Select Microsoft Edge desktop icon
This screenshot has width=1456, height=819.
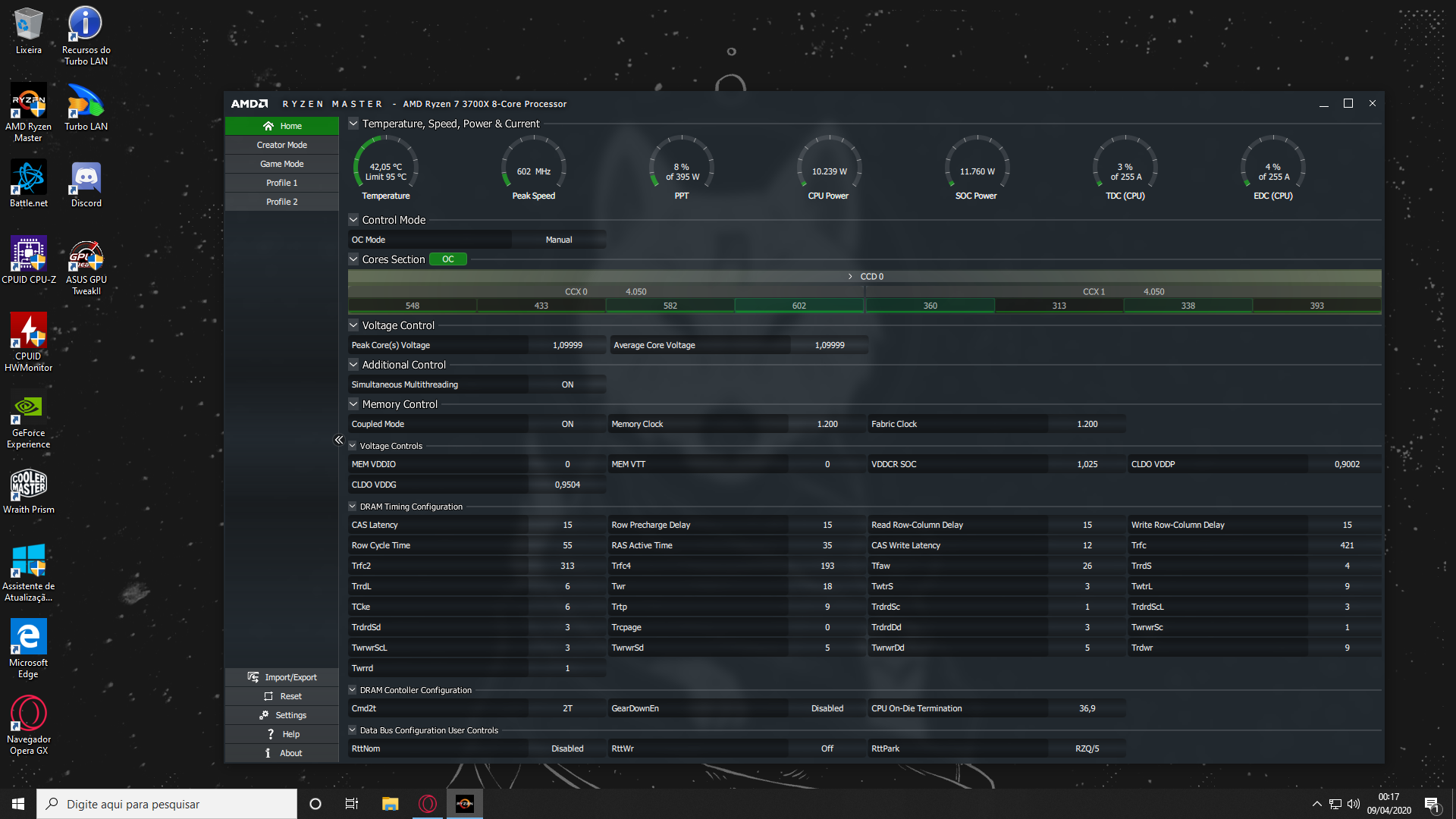pyautogui.click(x=28, y=648)
